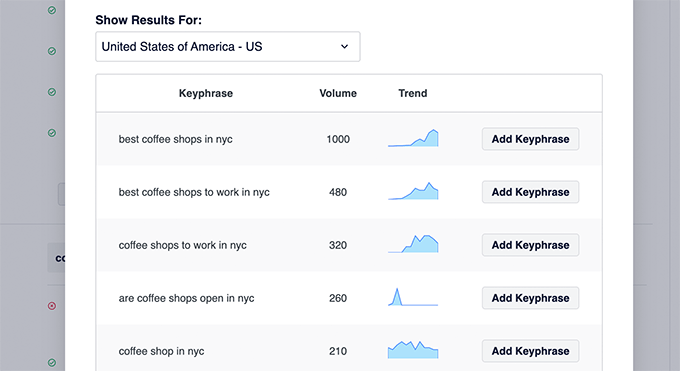Click trend chart for 'coffee shop in nyc'
The image size is (680, 371).
coord(413,350)
